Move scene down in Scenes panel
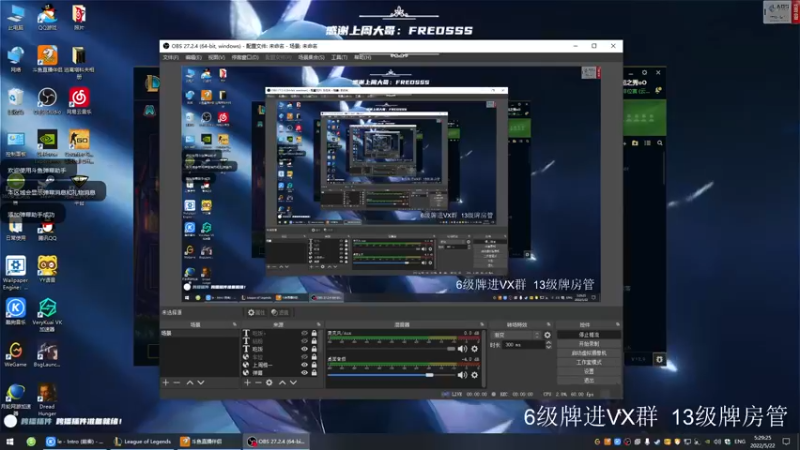The width and height of the screenshot is (800, 450). [x=201, y=382]
